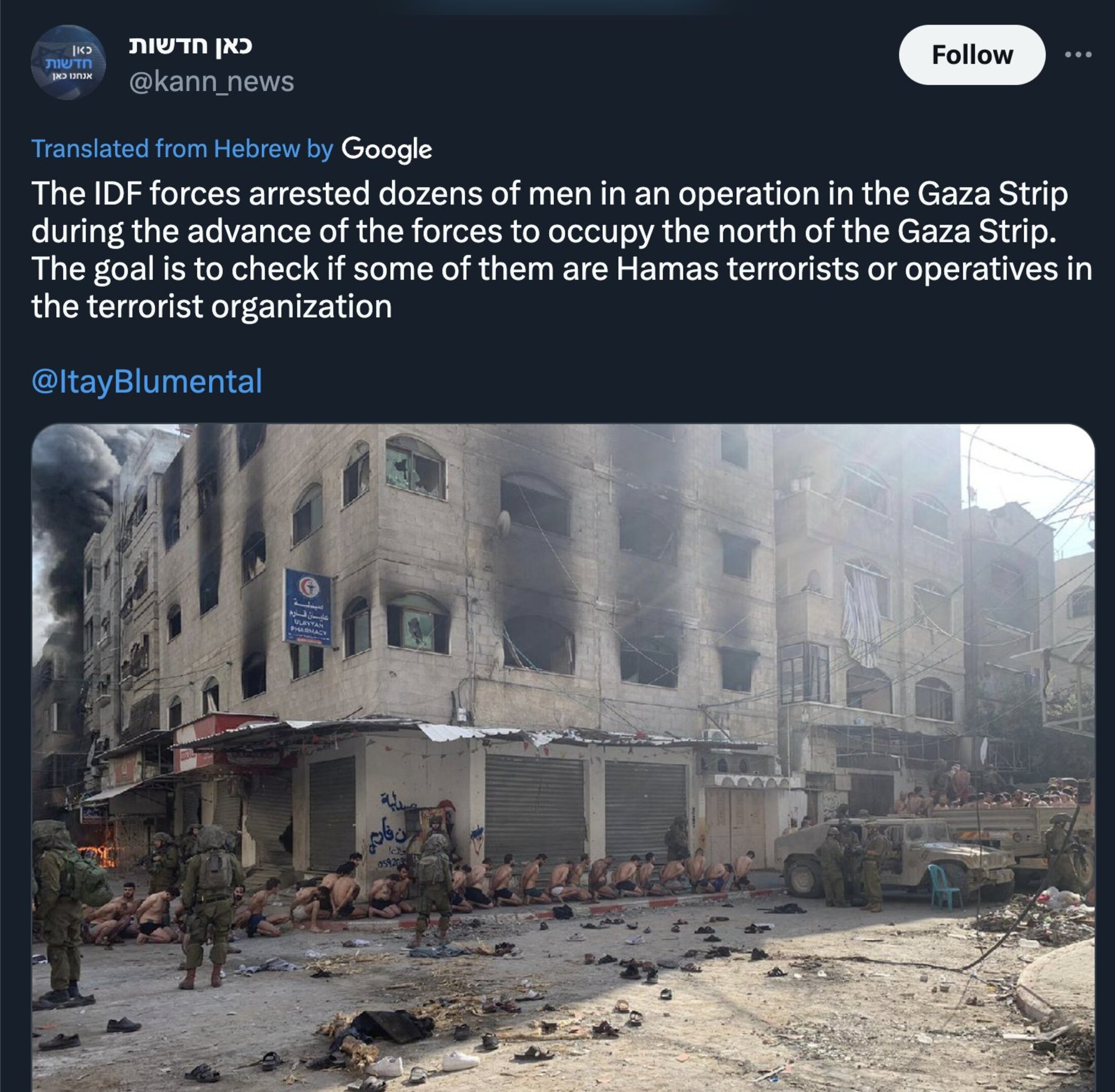Open the @ItayBlumental mention
This screenshot has height=1092, width=1115.
(x=147, y=382)
